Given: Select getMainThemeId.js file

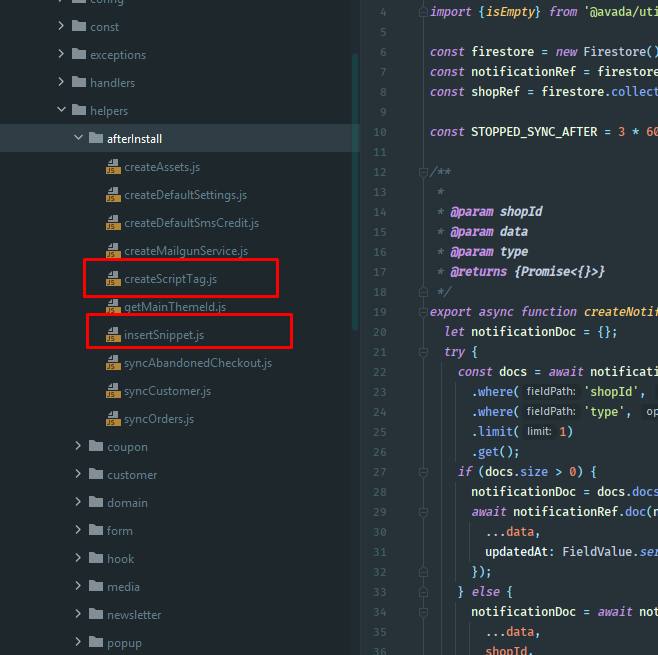Looking at the screenshot, I should pyautogui.click(x=175, y=307).
